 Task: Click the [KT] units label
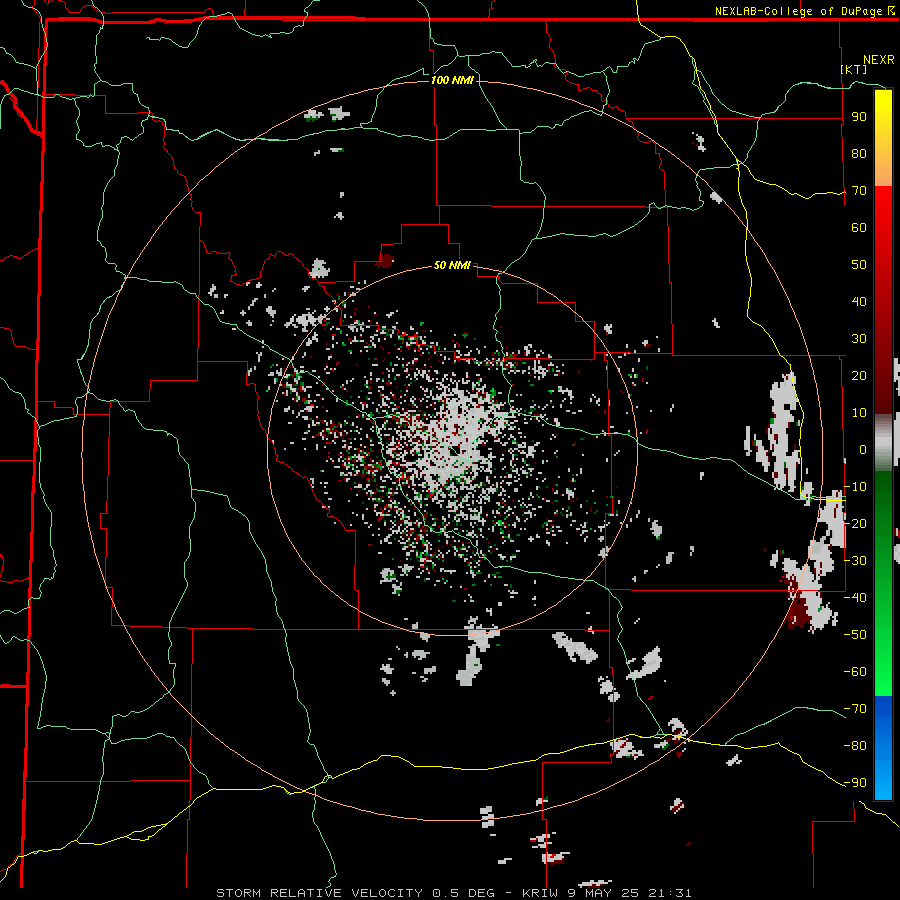pos(854,69)
